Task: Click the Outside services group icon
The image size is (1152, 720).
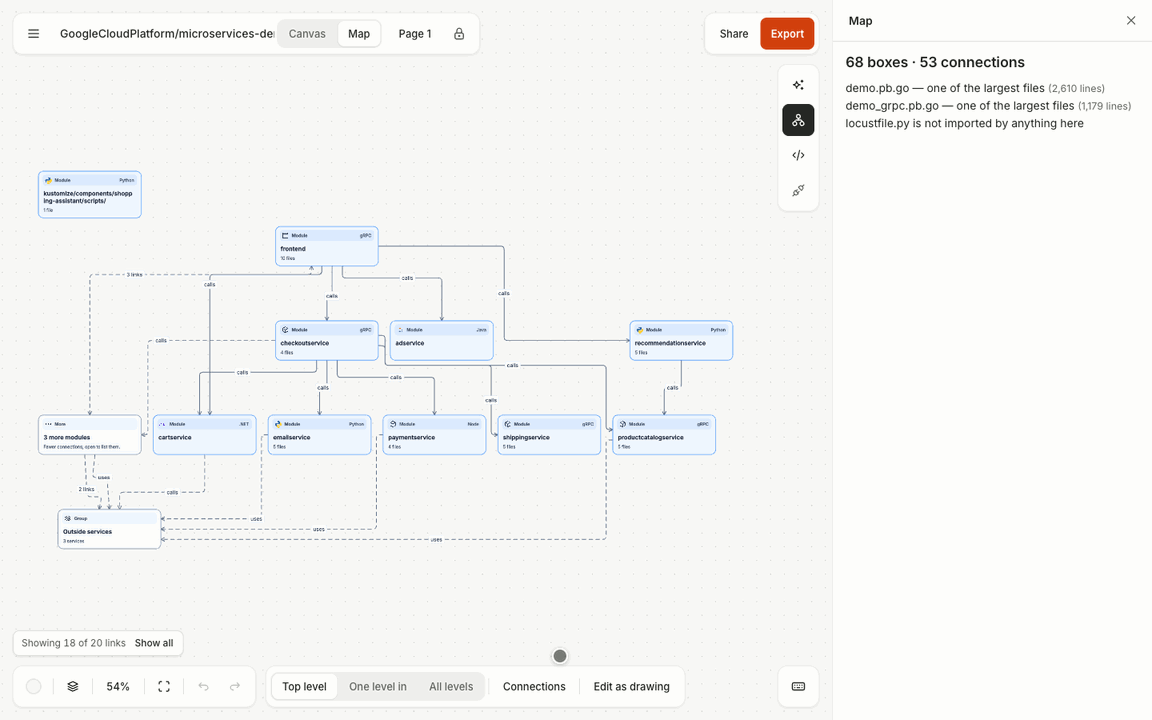Action: (68, 518)
